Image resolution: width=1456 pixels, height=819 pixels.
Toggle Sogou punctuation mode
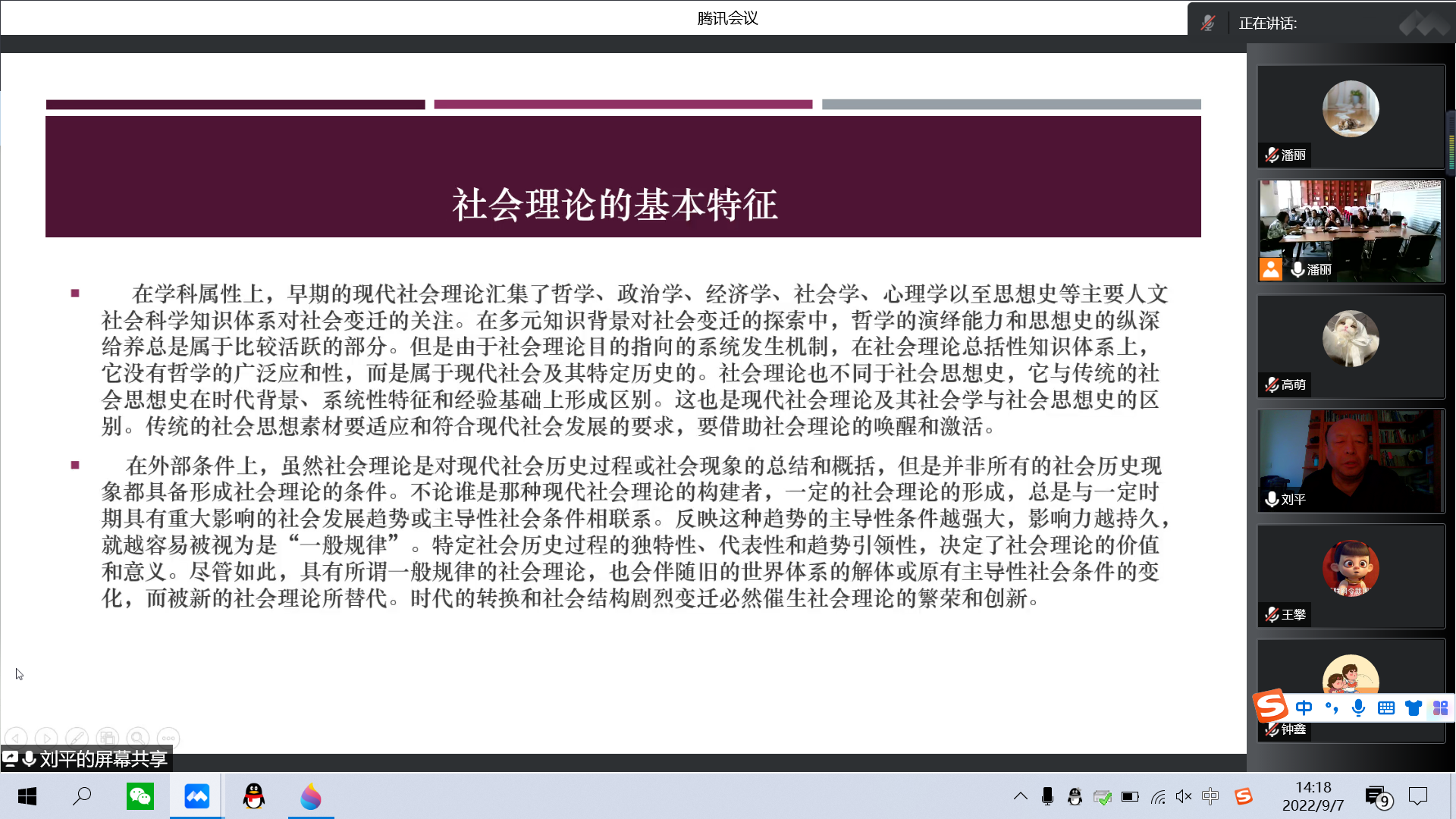(x=1331, y=708)
